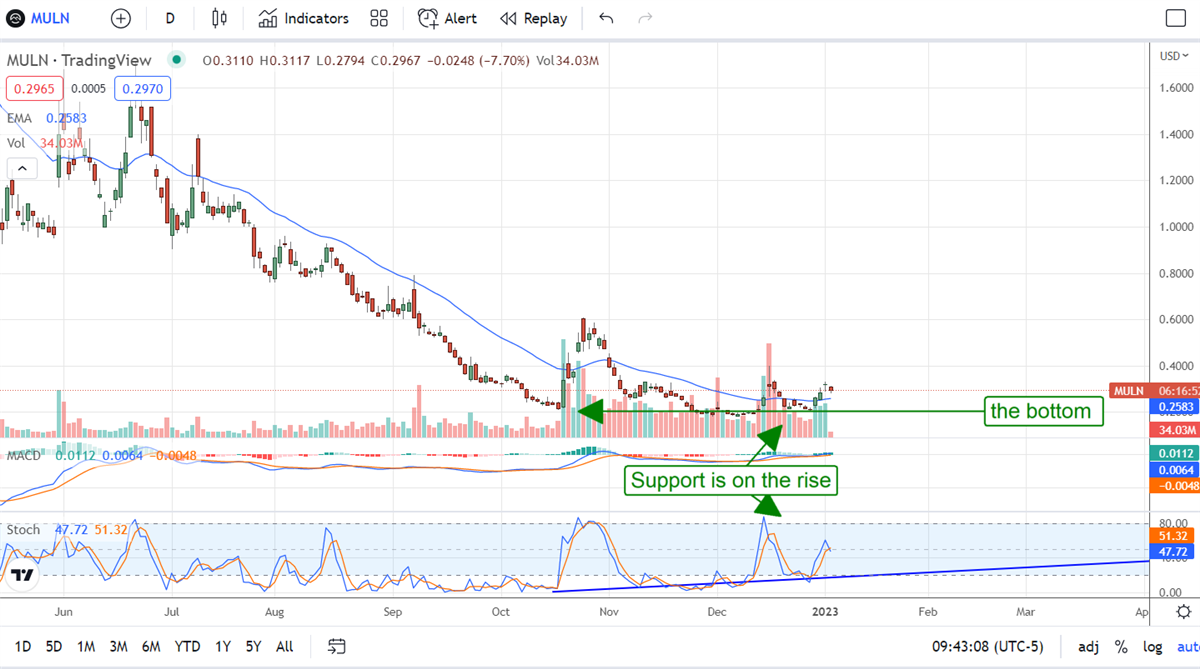Toggle percent scale mode
This screenshot has height=669, width=1200.
pos(1121,646)
